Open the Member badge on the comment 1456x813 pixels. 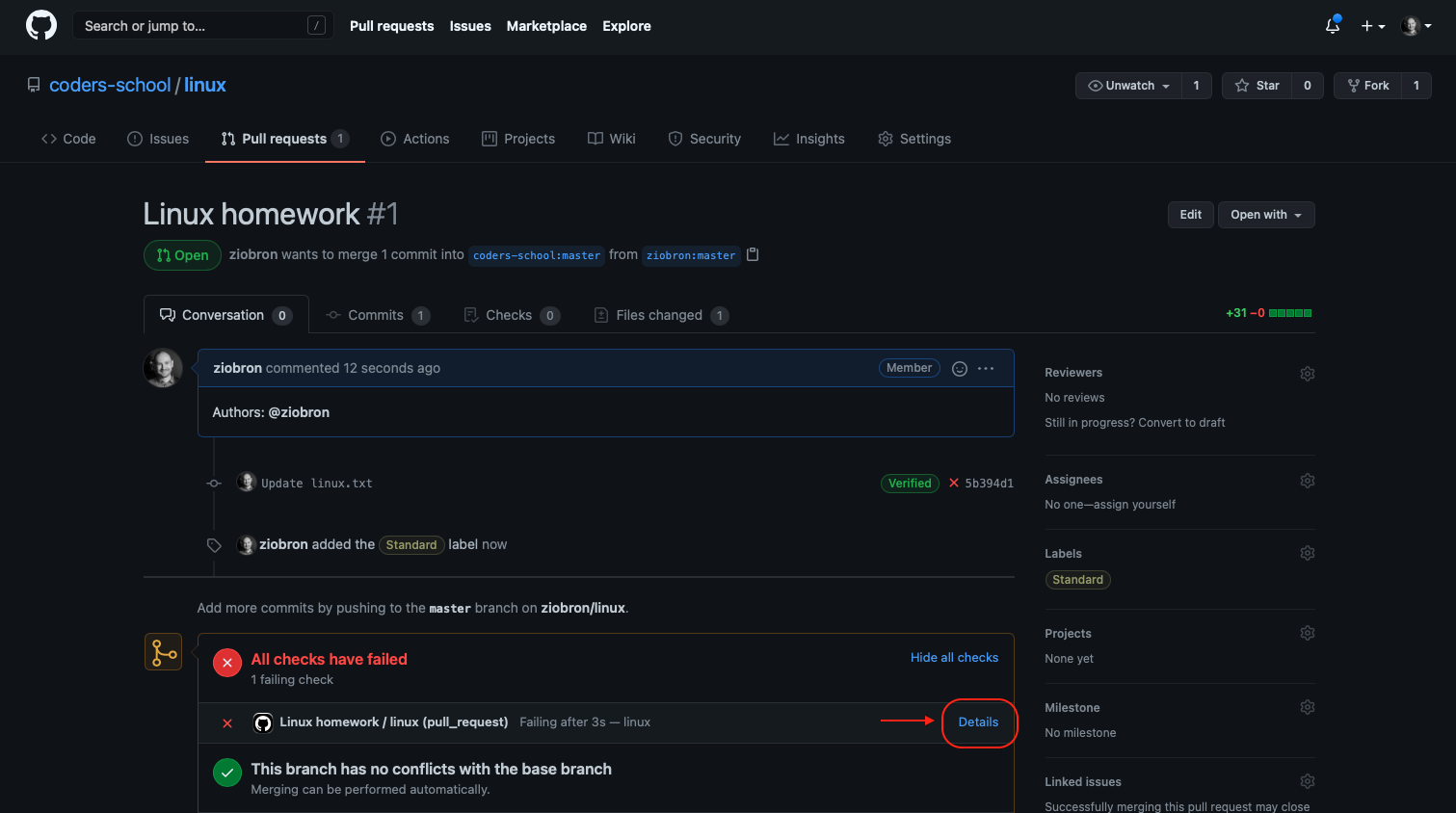click(x=909, y=368)
